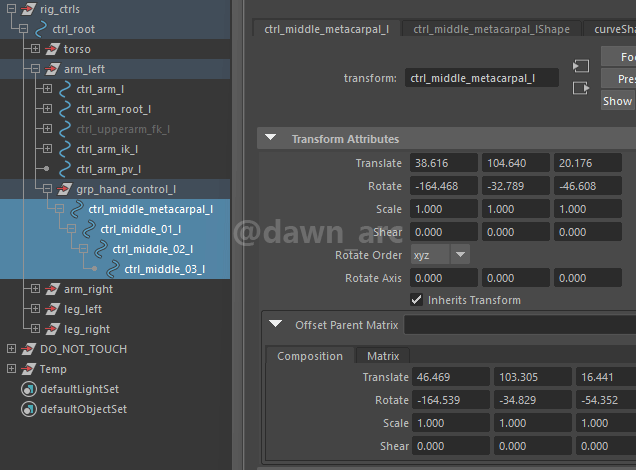Switch to the ctrl_middle_metacarpal_lShape tab
Screen dimensions: 636x470
point(491,29)
